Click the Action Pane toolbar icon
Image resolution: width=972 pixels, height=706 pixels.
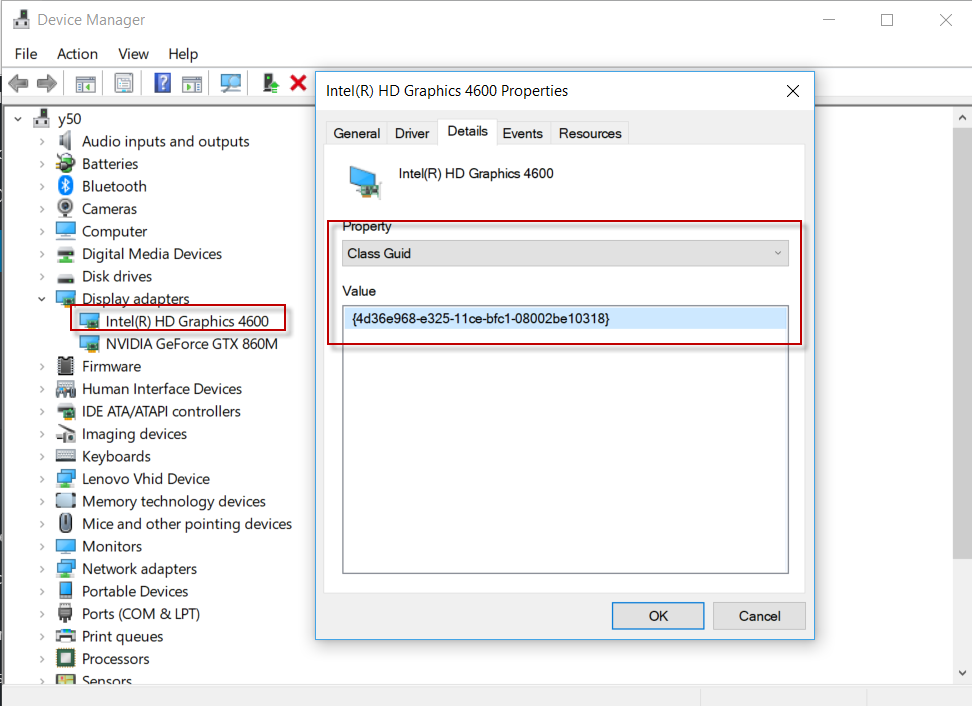coord(192,83)
